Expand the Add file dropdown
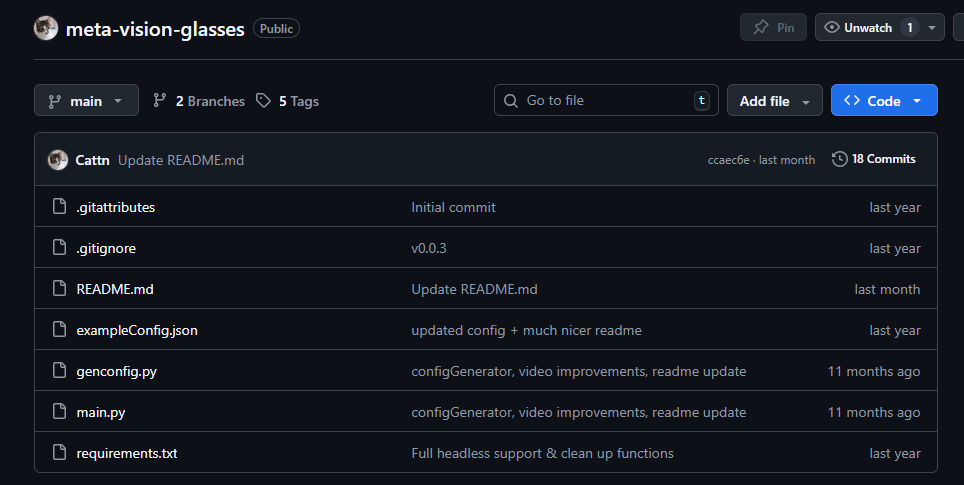964x485 pixels. pos(774,101)
